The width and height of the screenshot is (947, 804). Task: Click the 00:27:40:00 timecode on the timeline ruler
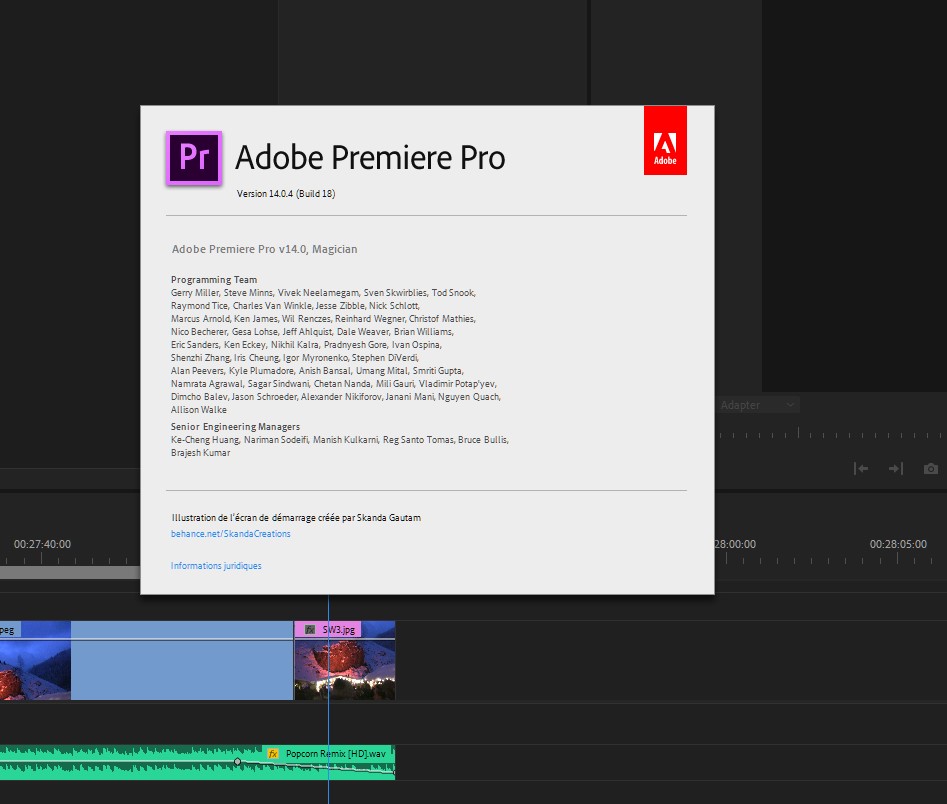42,544
